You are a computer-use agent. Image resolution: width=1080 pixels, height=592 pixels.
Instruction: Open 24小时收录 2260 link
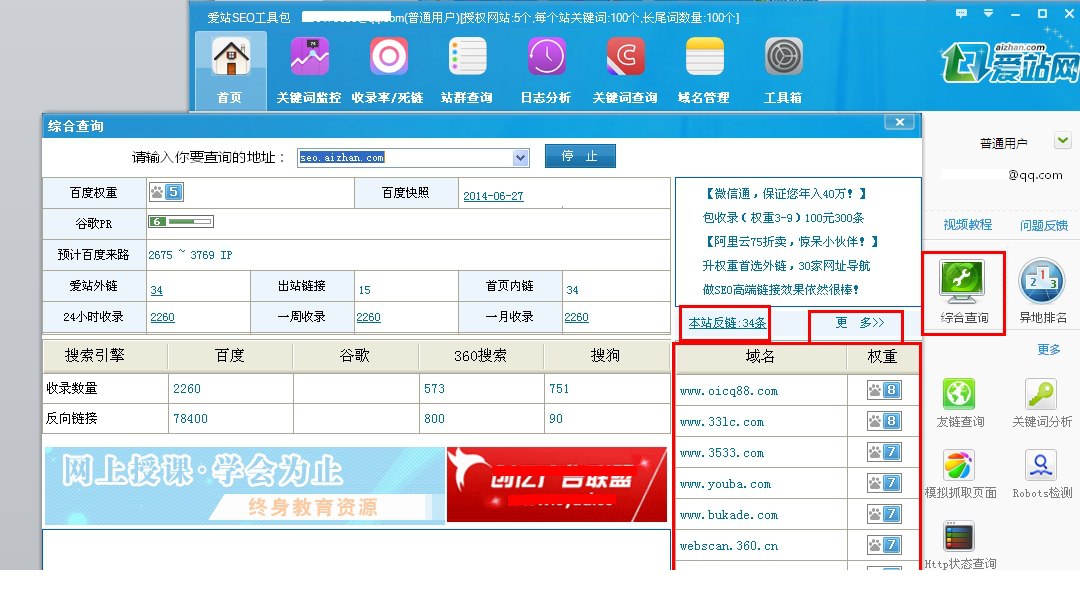click(163, 317)
